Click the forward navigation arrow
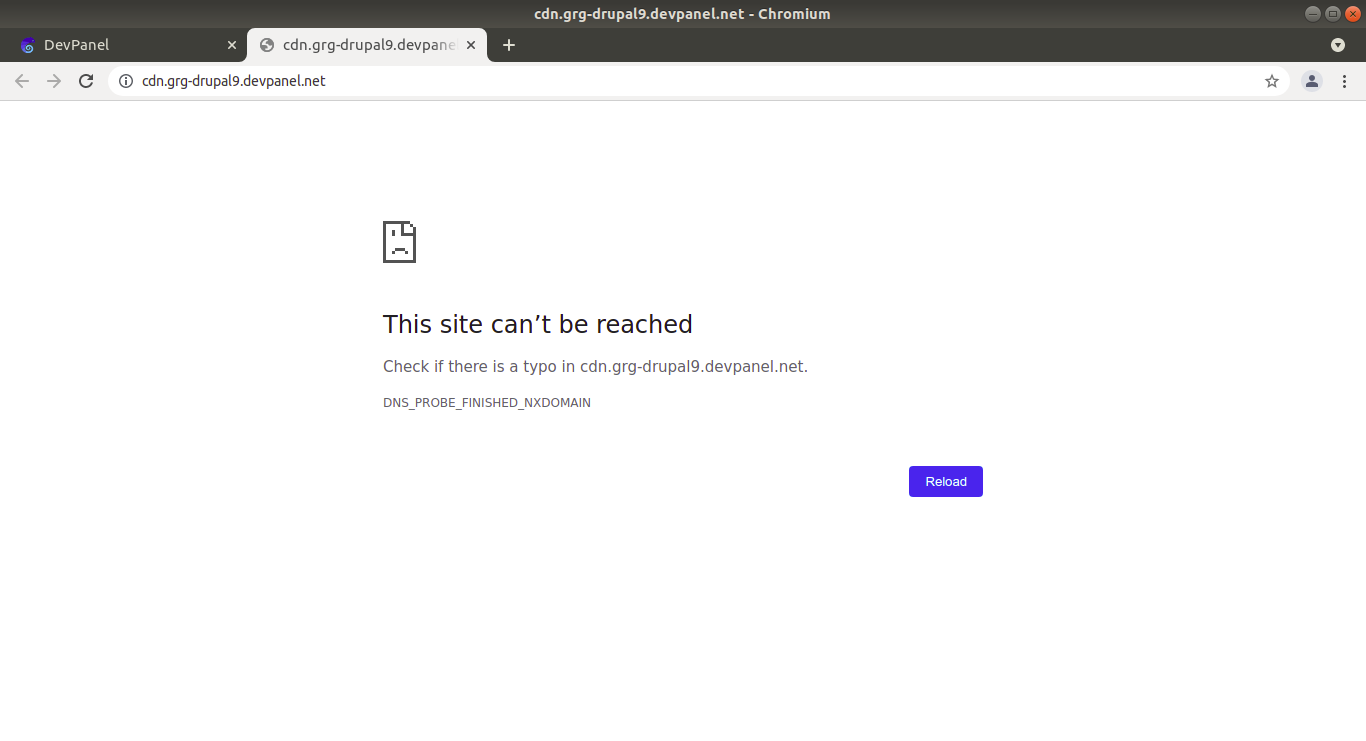The image size is (1366, 741). [54, 81]
